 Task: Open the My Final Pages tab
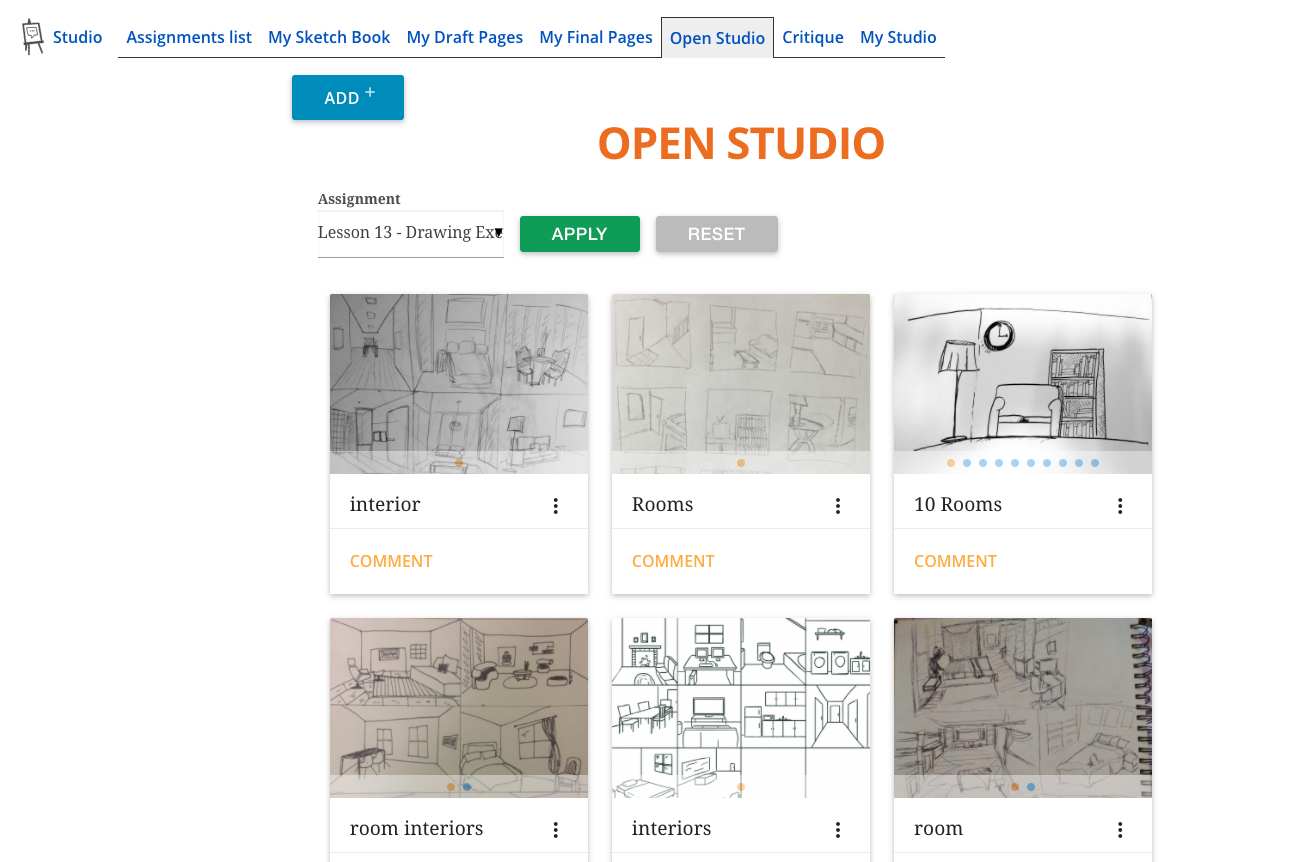pyautogui.click(x=596, y=37)
